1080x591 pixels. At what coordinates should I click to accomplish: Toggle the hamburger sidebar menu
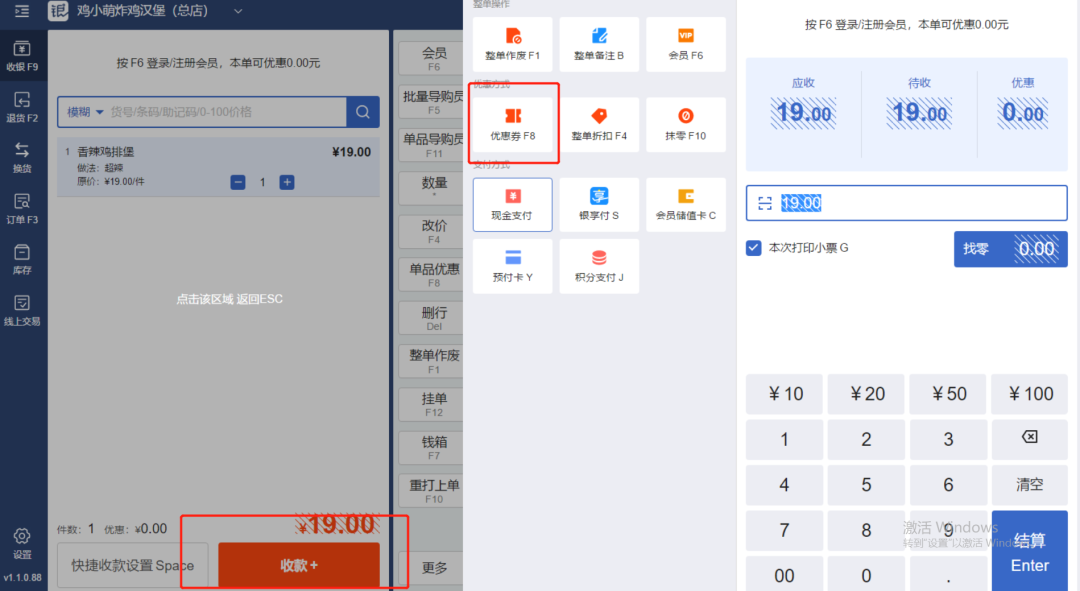click(22, 11)
